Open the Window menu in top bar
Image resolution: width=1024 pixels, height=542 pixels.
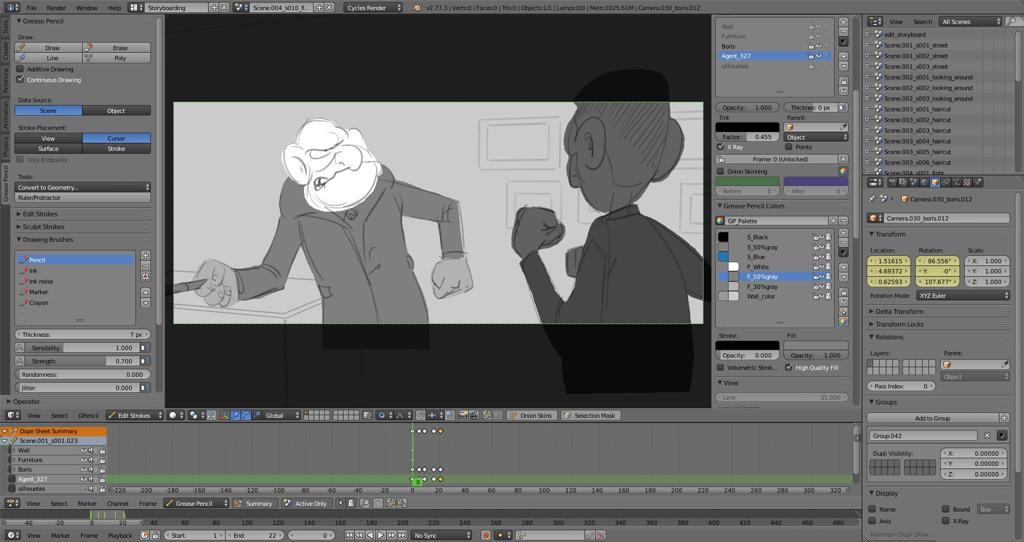click(87, 7)
